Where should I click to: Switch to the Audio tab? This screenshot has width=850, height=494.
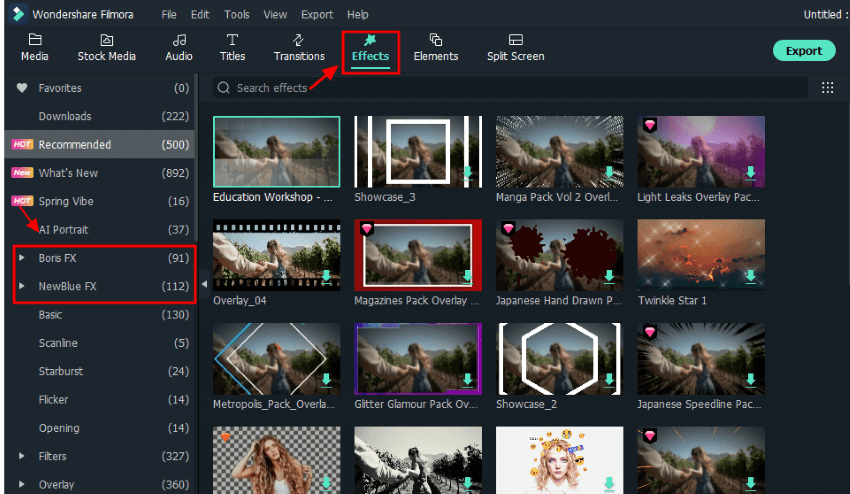pos(179,48)
